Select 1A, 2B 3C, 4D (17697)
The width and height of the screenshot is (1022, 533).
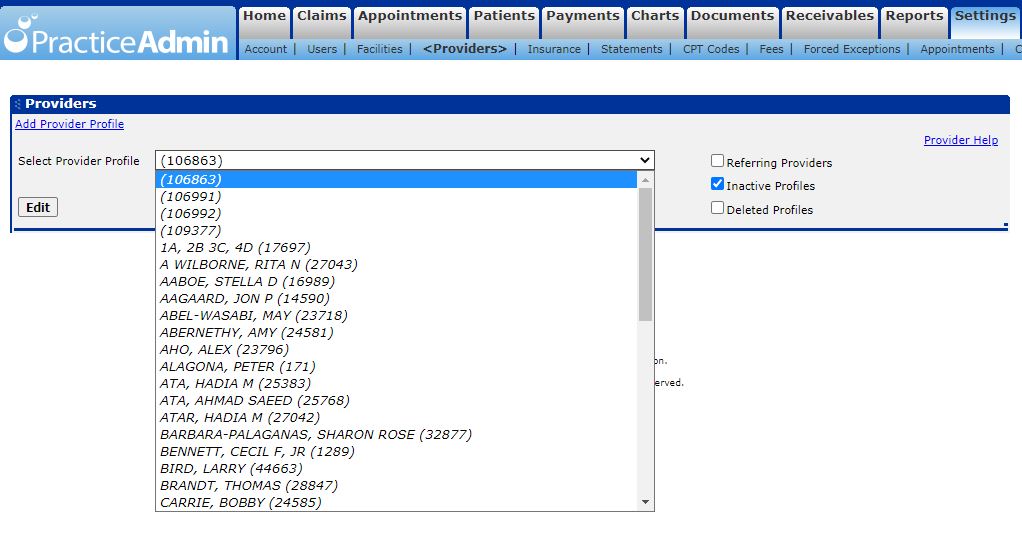coord(396,247)
